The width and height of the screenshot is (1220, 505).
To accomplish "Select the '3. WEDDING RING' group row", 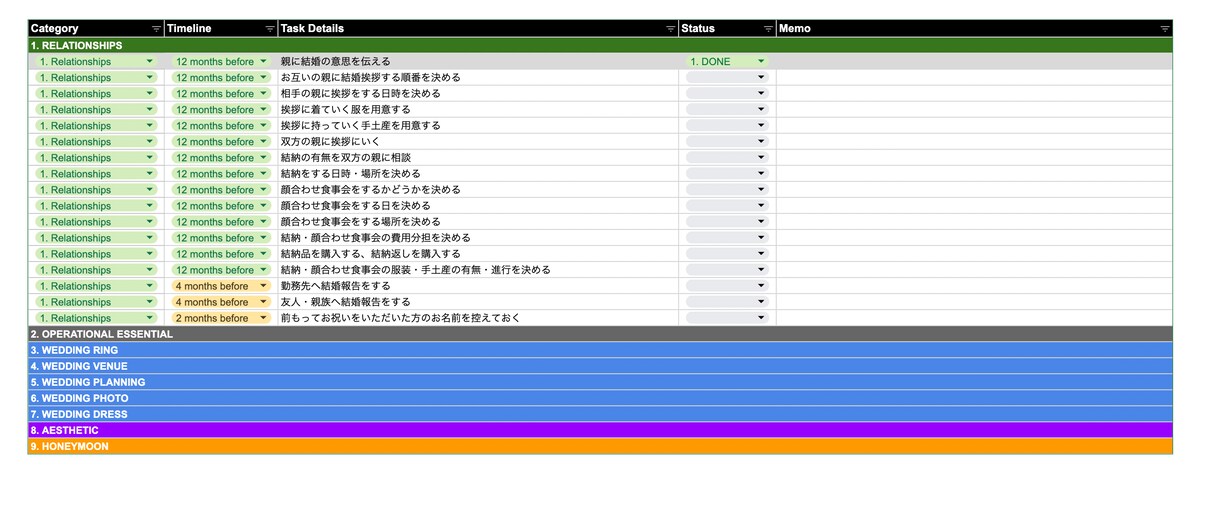I will tap(600, 350).
